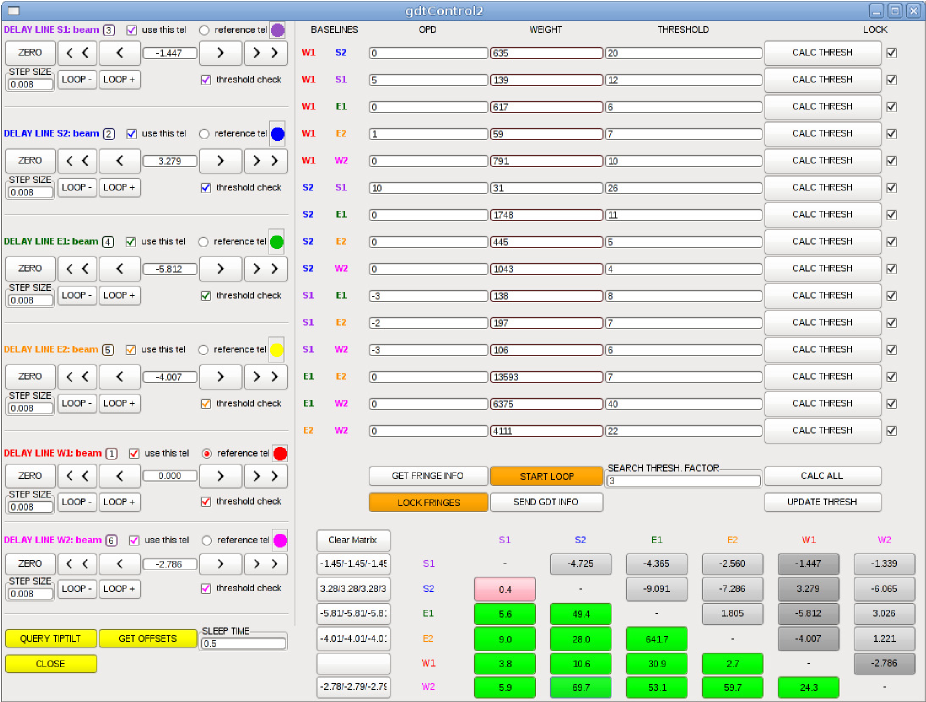Click double-right arrow for delay line W2
Viewport: 926px width, 702px height.
[x=266, y=564]
